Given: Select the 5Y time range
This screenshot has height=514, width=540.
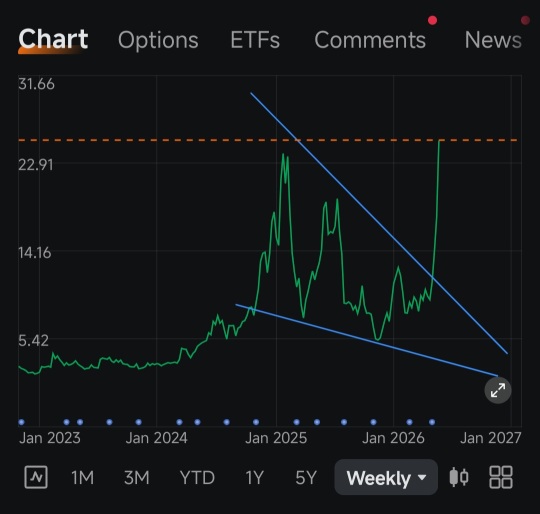Looking at the screenshot, I should pos(306,478).
